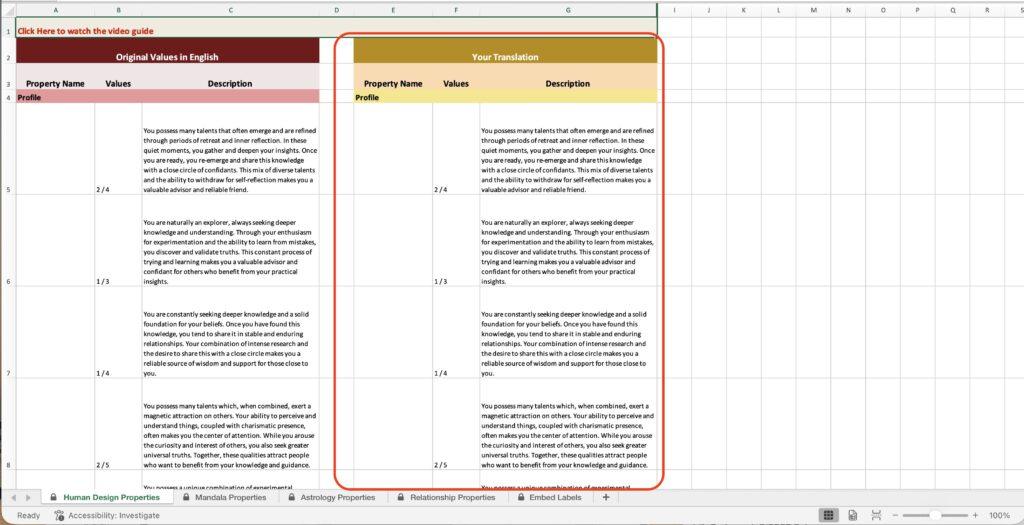Click the 'Your Translation' header cell

[505, 57]
